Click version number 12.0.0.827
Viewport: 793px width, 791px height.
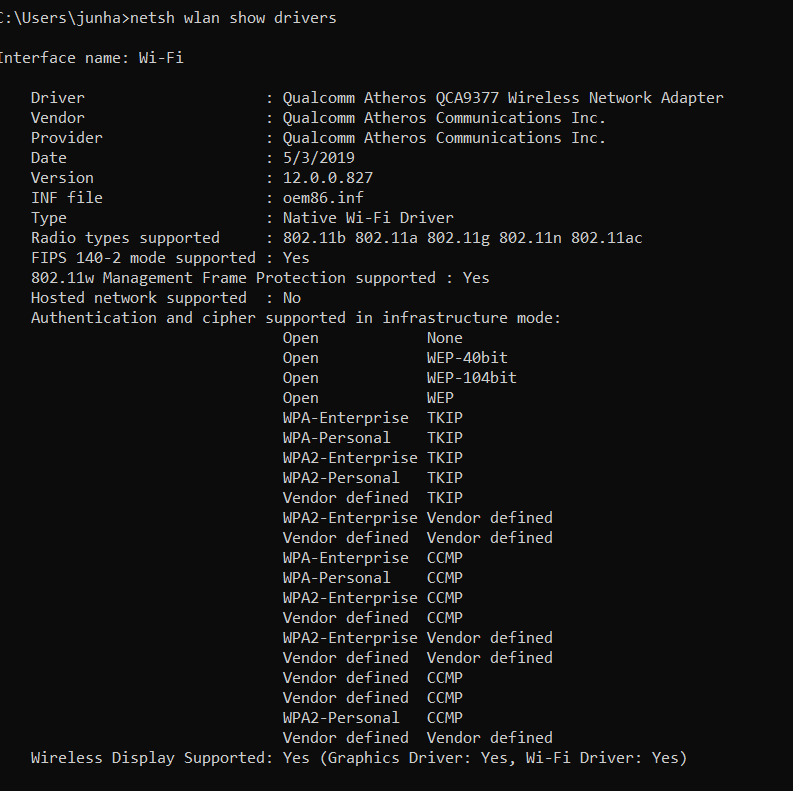(x=328, y=178)
